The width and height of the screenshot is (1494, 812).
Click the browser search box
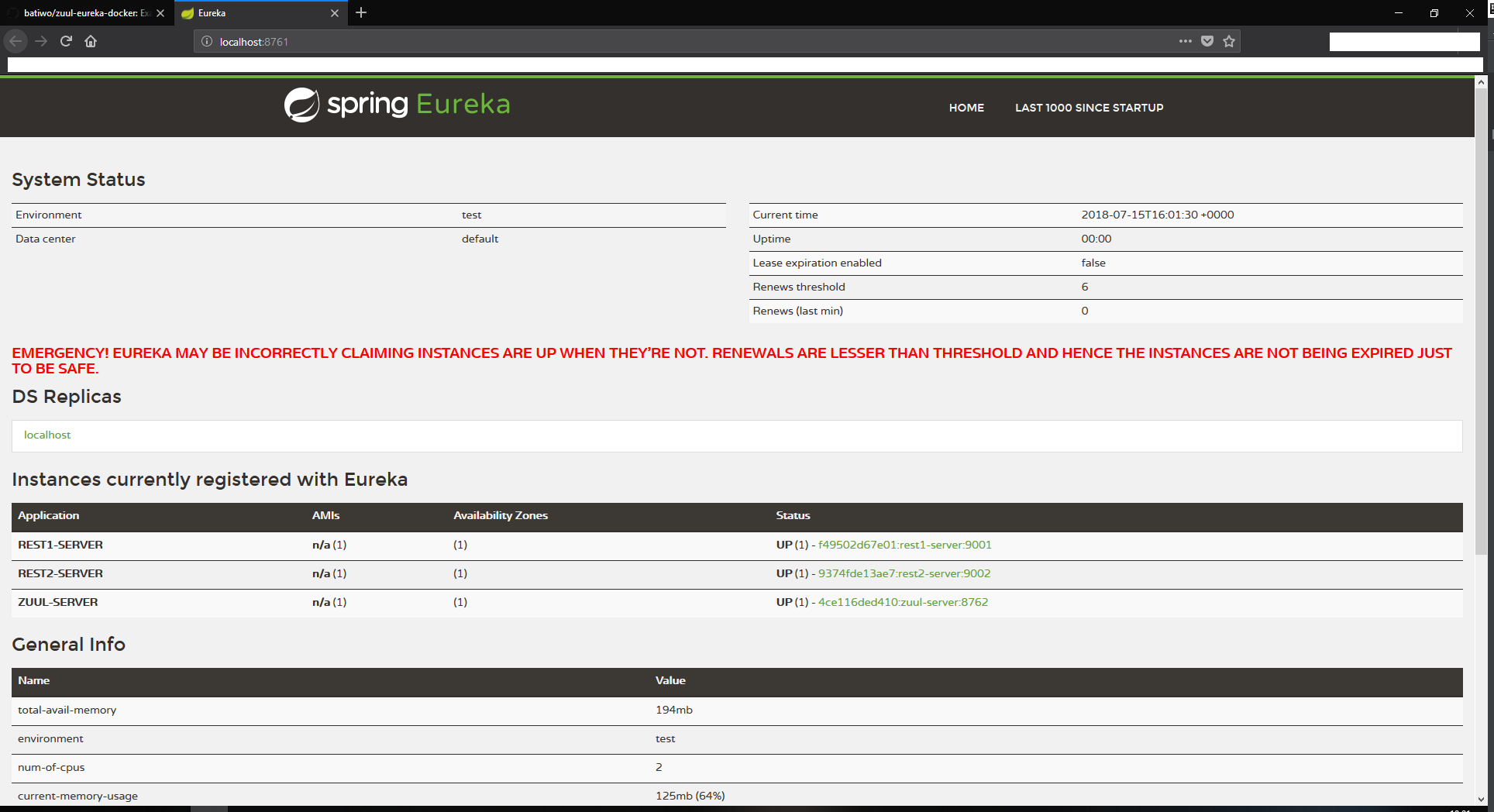click(x=1404, y=42)
